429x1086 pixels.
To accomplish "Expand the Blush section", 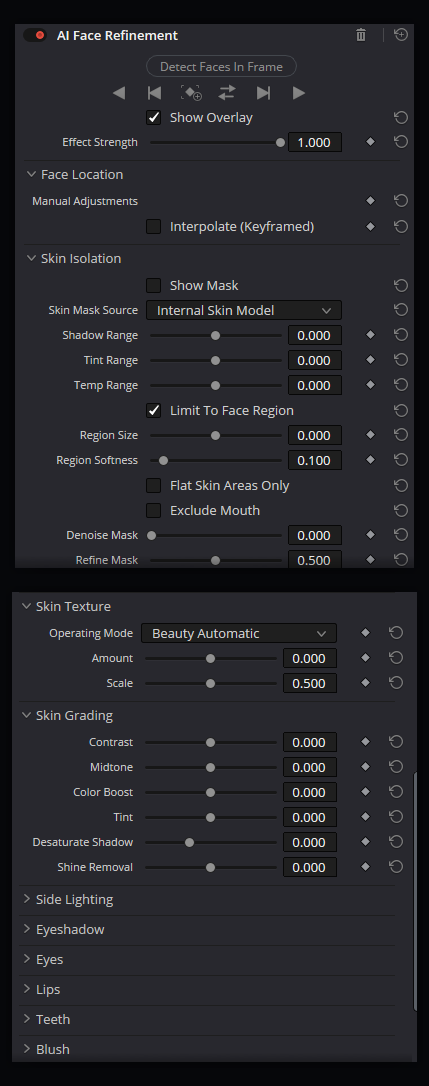I will [26, 1049].
